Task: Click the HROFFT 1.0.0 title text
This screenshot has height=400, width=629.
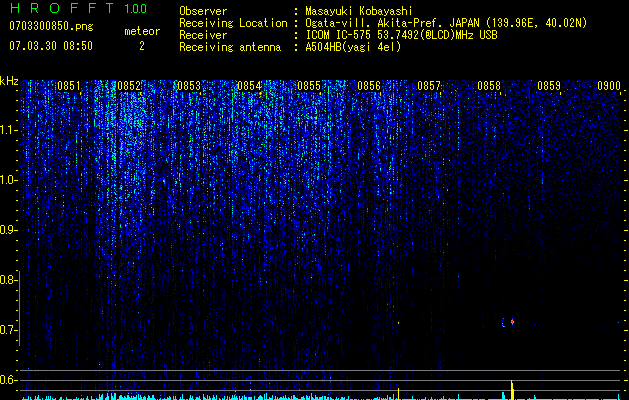Action: coord(78,8)
